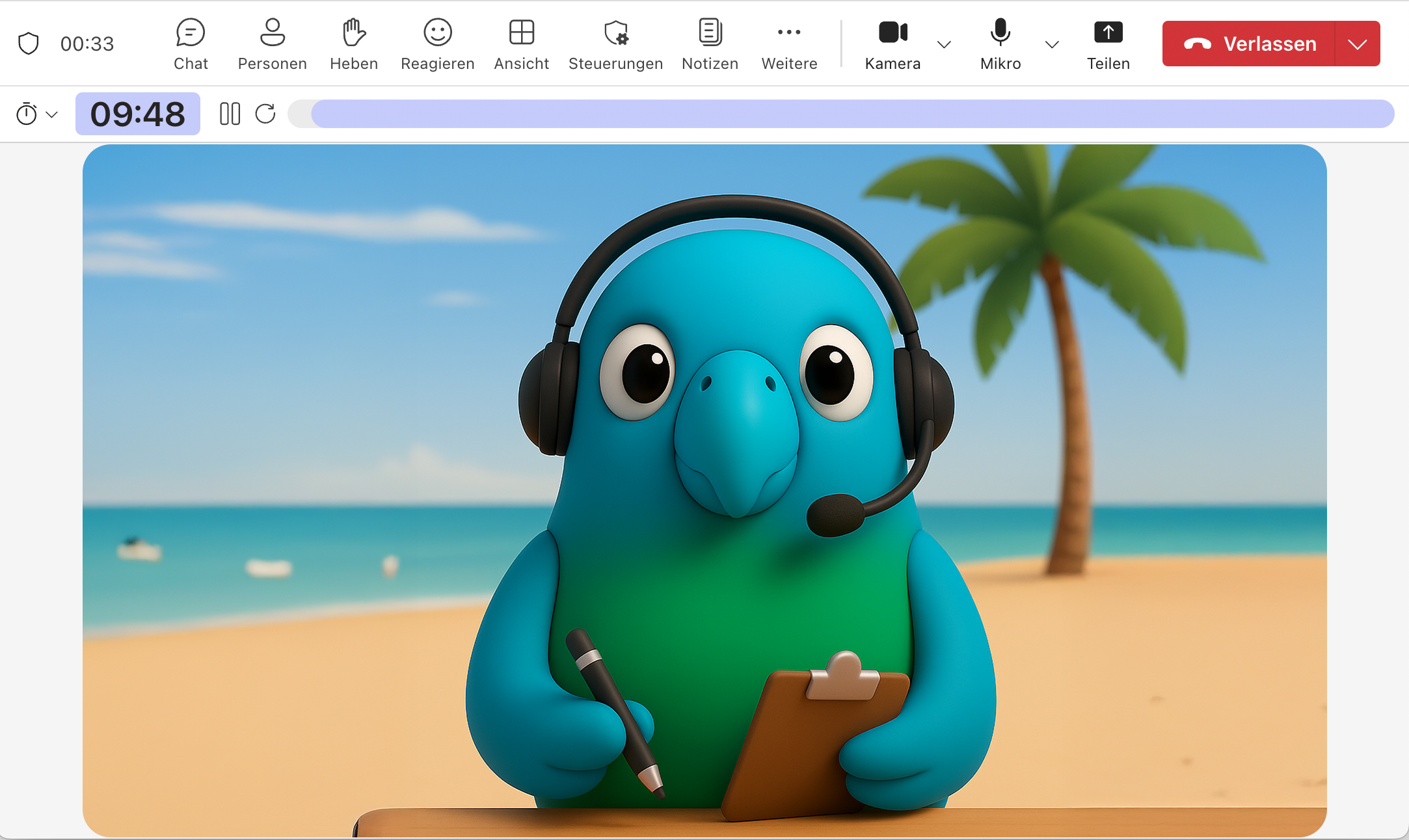Viewport: 1409px width, 840px height.
Task: Expand the Kamera options chevron
Action: (x=944, y=44)
